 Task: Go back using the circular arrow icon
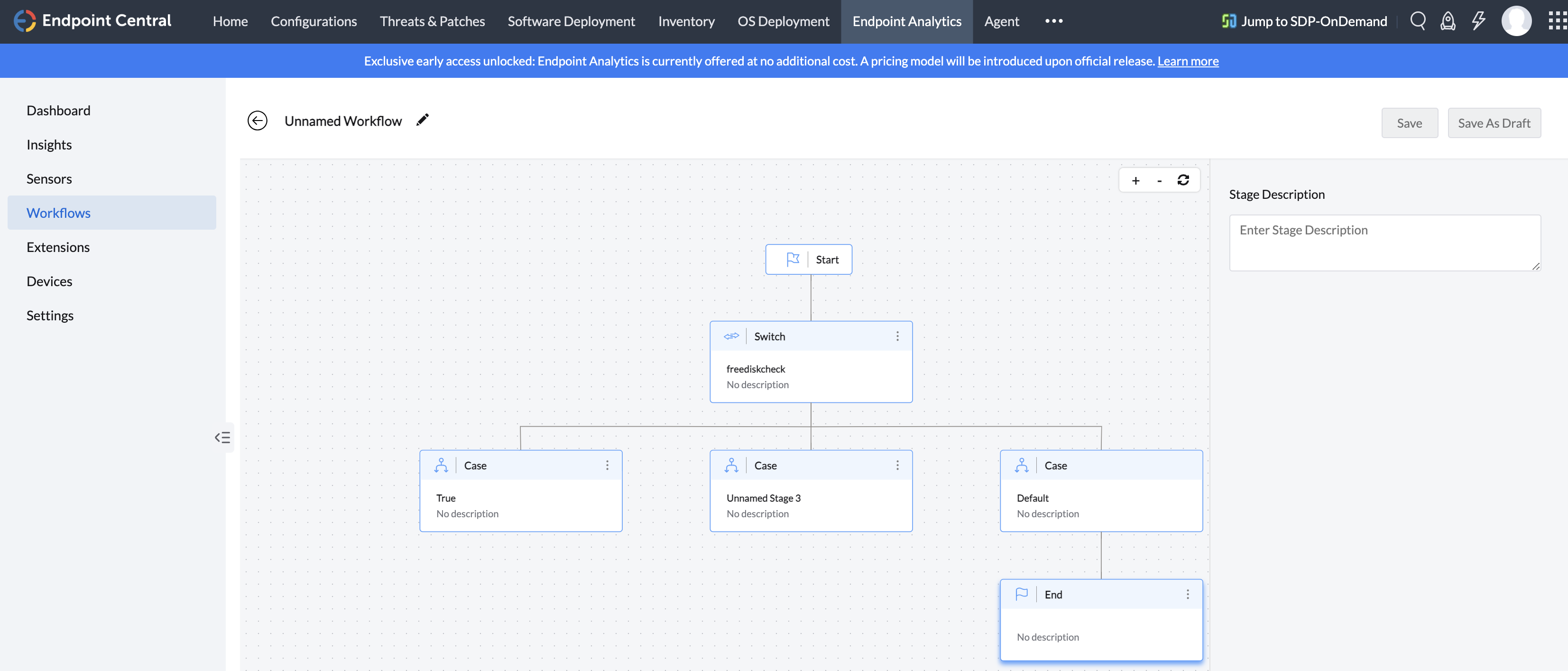[x=258, y=121]
